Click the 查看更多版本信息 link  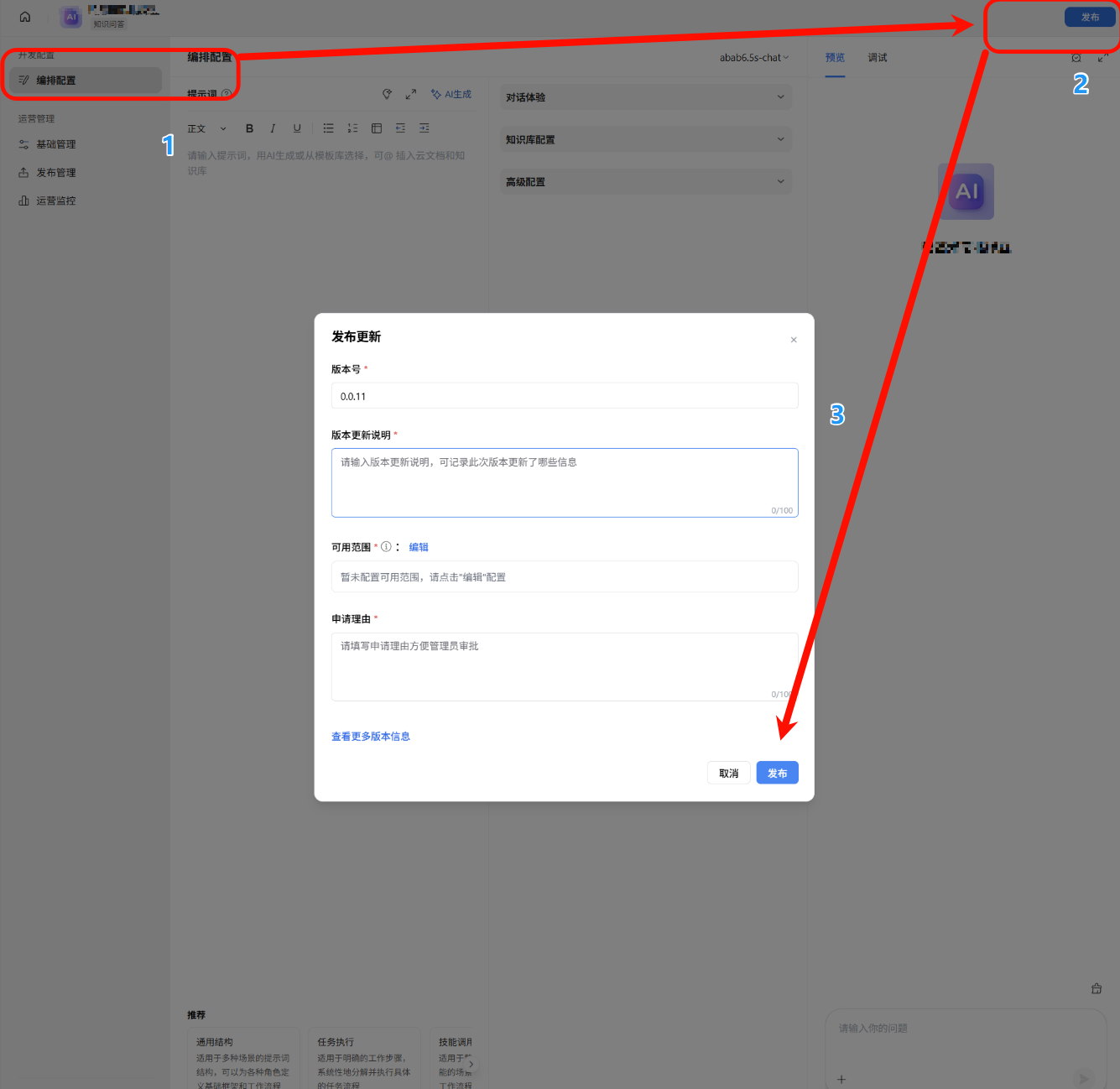(371, 737)
